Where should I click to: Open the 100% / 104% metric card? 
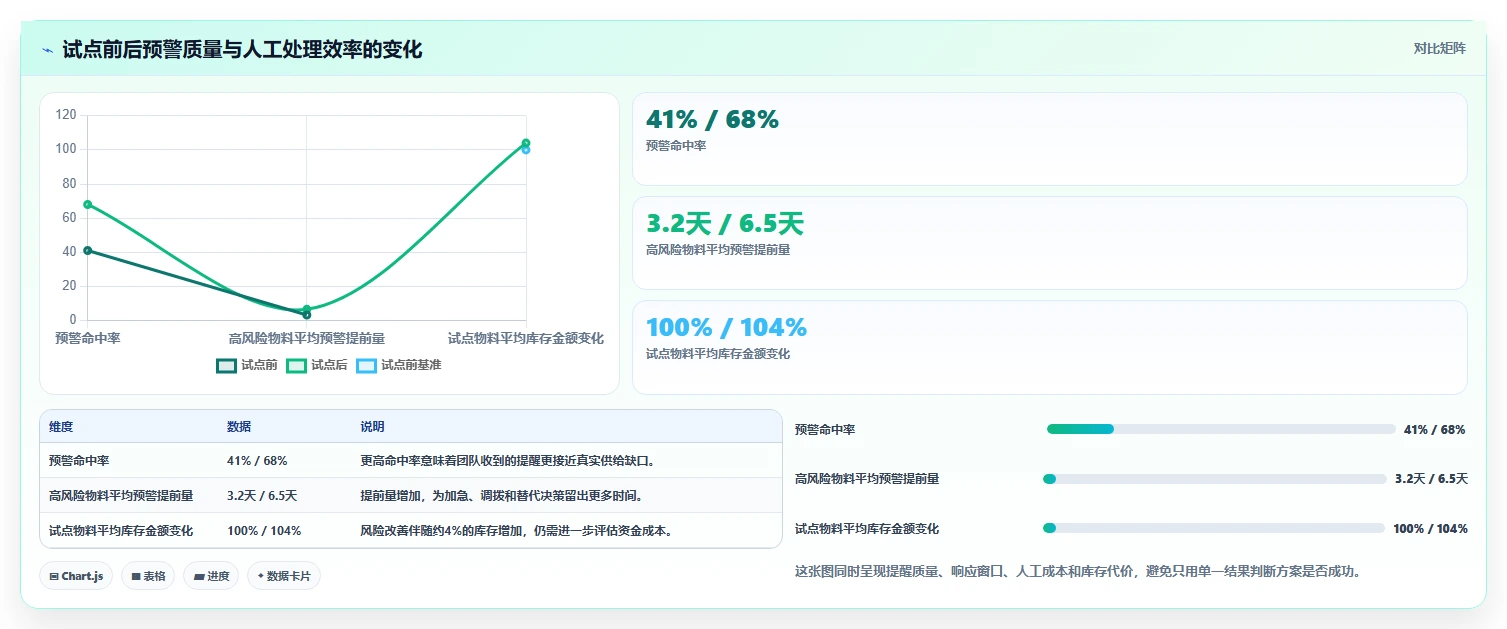pos(1050,347)
